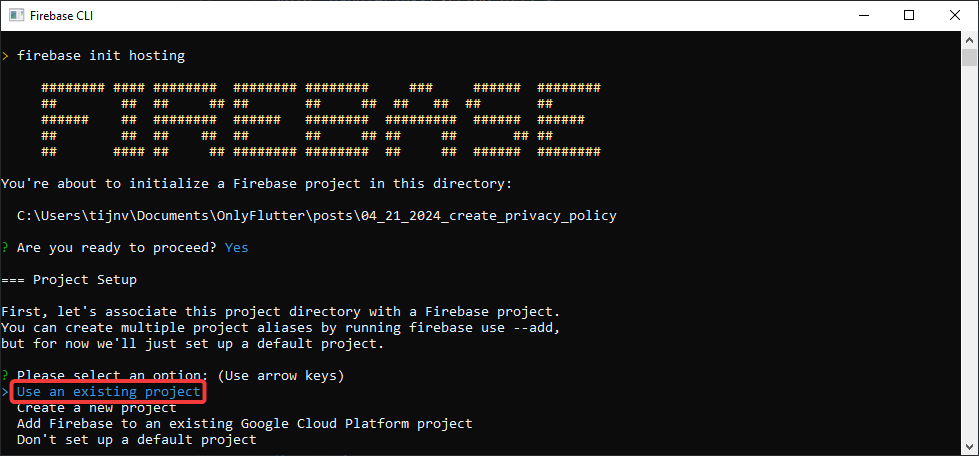This screenshot has height=456, width=979.
Task: Click the vertical scrollbar thumb
Action: pos(969,57)
